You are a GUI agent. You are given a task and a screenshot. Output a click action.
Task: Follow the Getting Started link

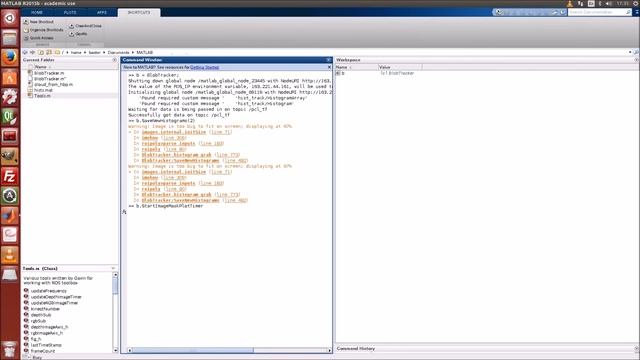204,67
